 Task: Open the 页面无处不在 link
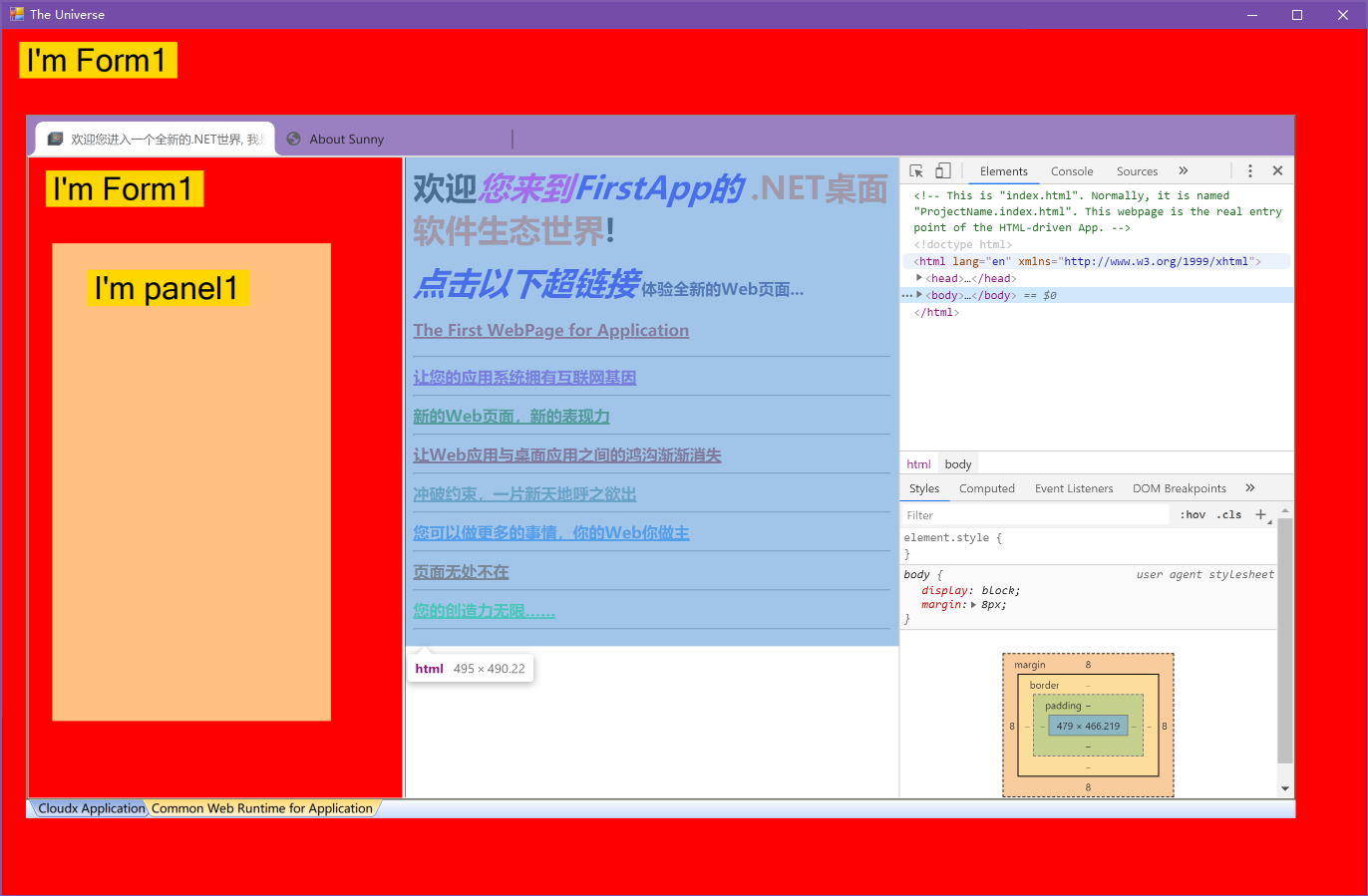point(461,572)
